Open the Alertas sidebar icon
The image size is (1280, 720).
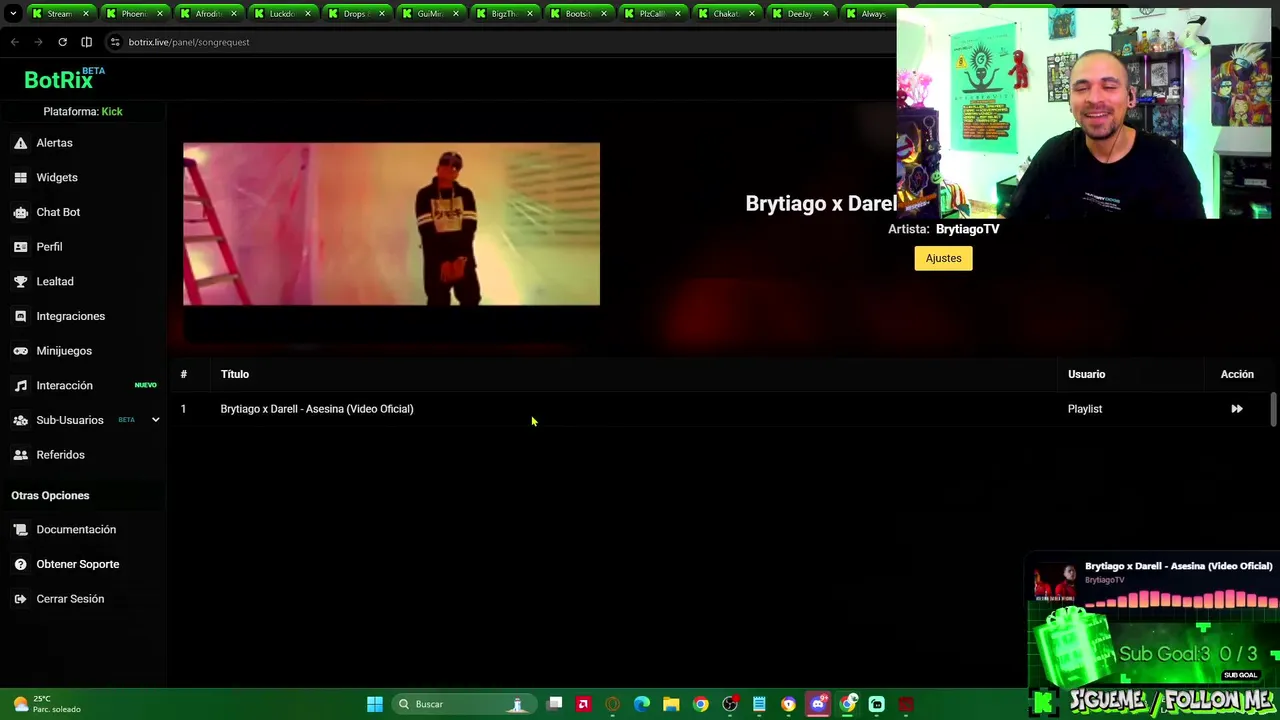tap(20, 143)
